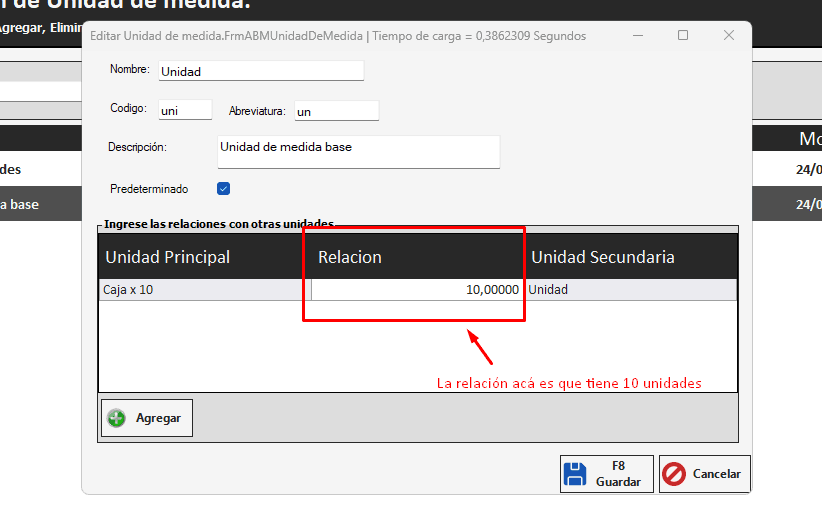Select the Caja x 10 cell
This screenshot has width=822, height=528.
204,290
